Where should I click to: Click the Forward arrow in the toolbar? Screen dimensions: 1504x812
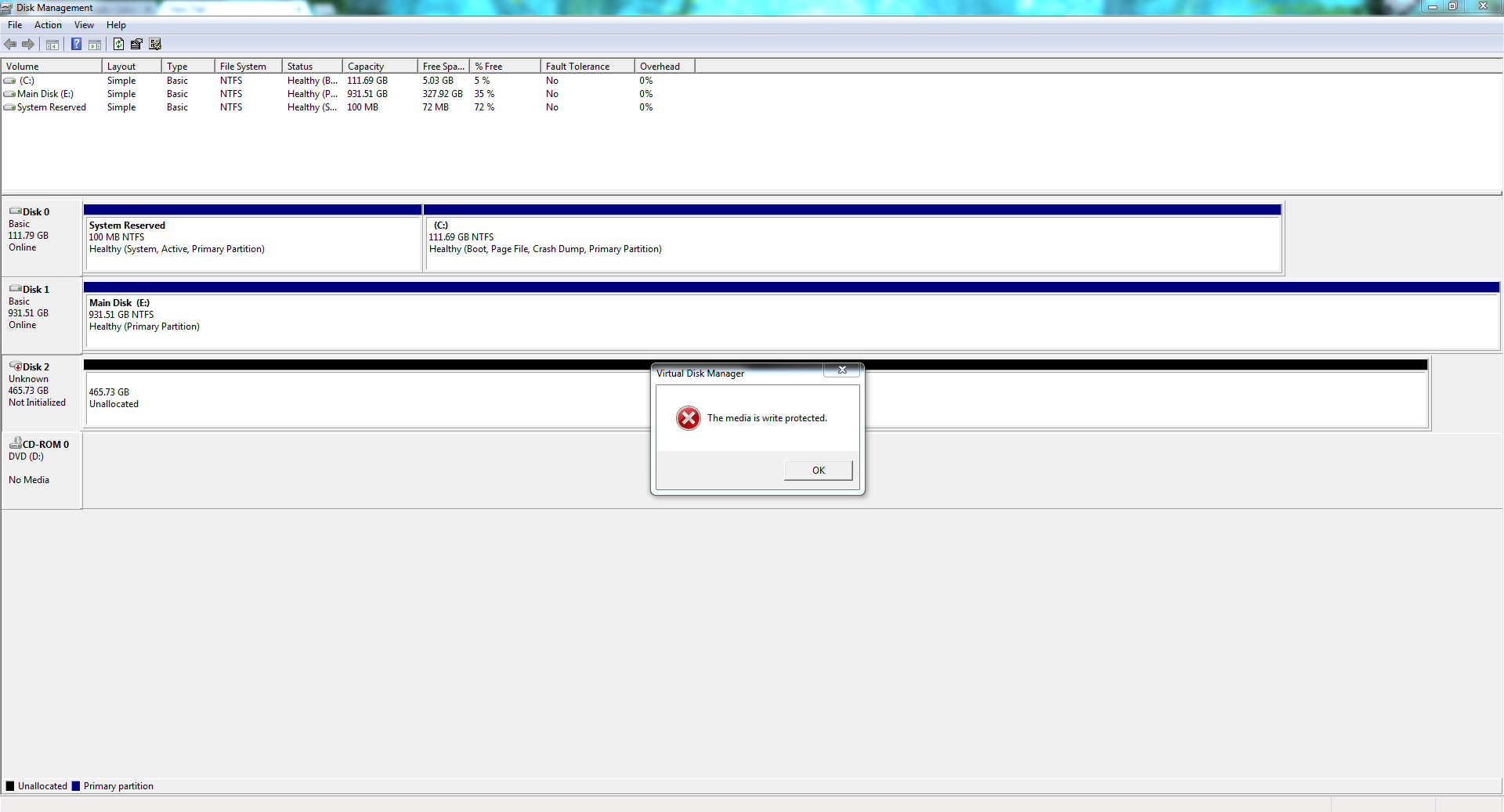28,45
